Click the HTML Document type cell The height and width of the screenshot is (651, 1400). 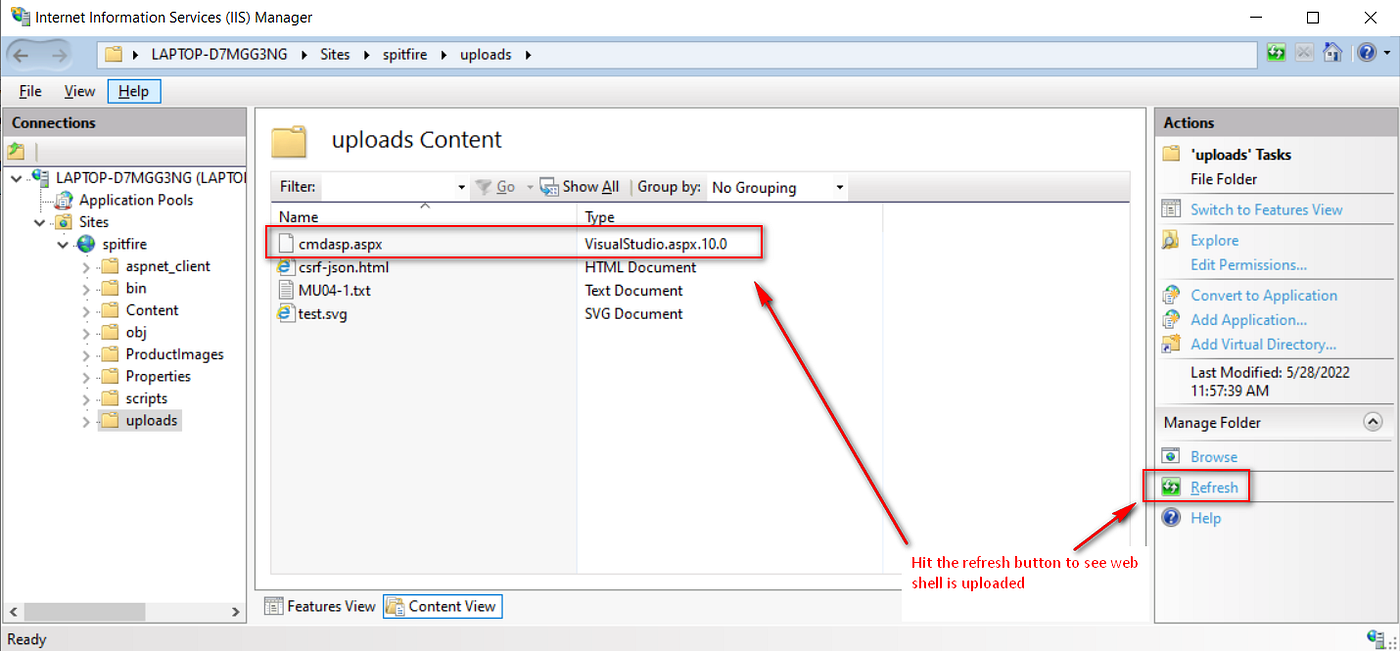[x=640, y=267]
